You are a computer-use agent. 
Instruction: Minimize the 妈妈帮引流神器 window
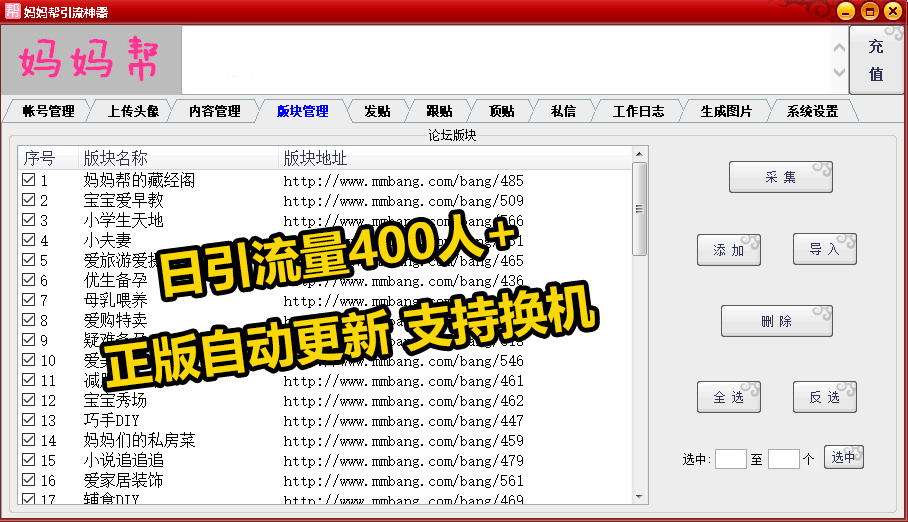pyautogui.click(x=846, y=11)
